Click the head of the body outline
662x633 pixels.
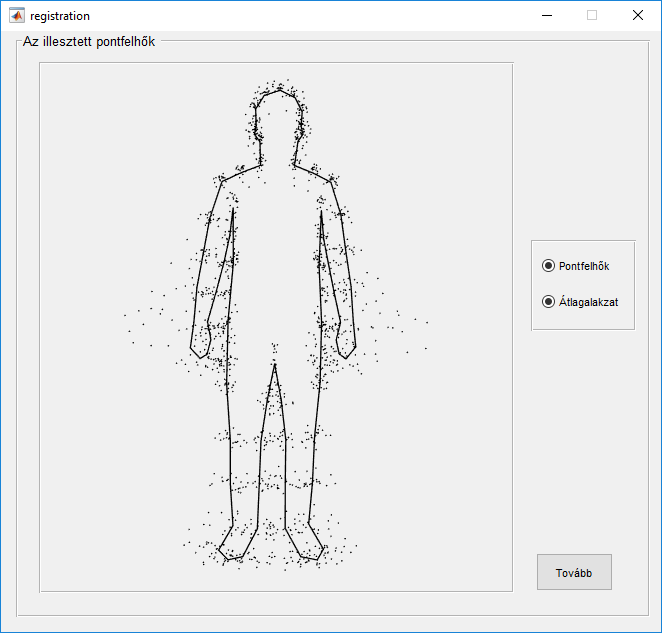point(278,115)
